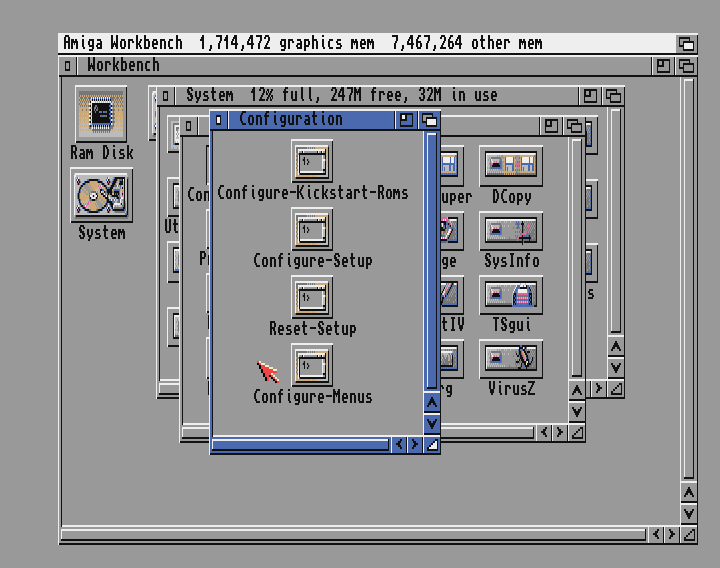The width and height of the screenshot is (720, 568).
Task: Click Configuration window size gadget
Action: point(432,444)
